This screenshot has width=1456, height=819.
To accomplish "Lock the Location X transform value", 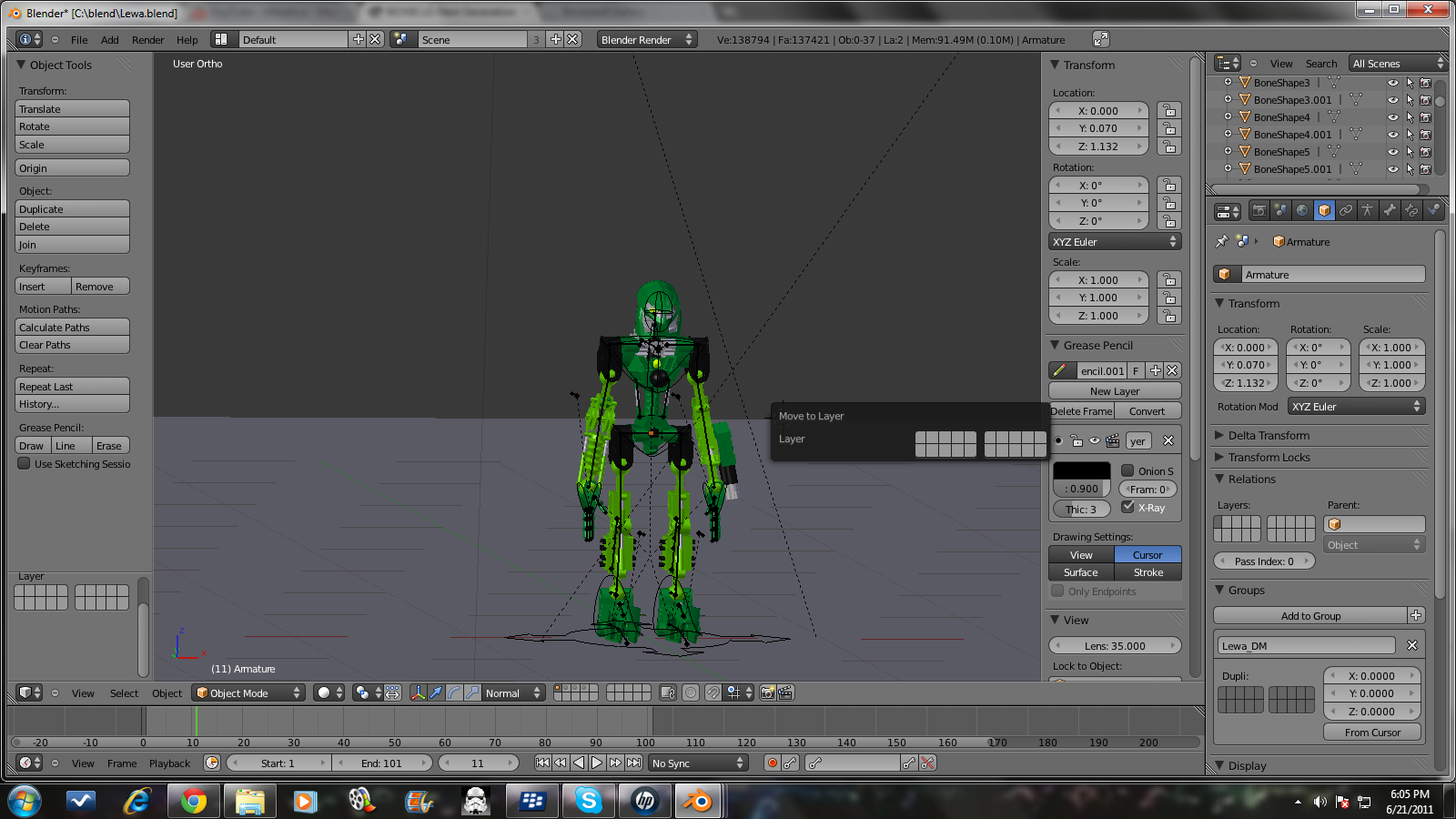I will click(x=1169, y=111).
